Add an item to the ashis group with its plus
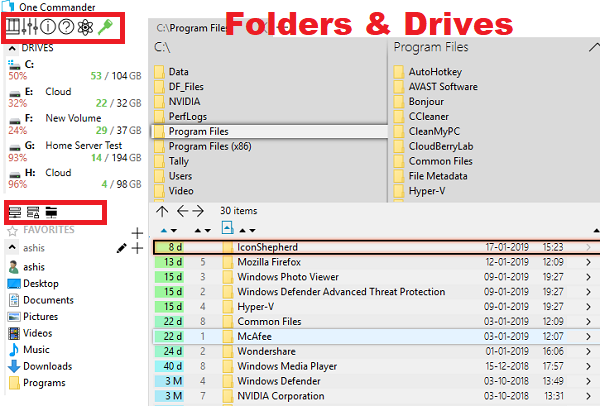Image resolution: width=600 pixels, height=406 pixels. tap(137, 248)
